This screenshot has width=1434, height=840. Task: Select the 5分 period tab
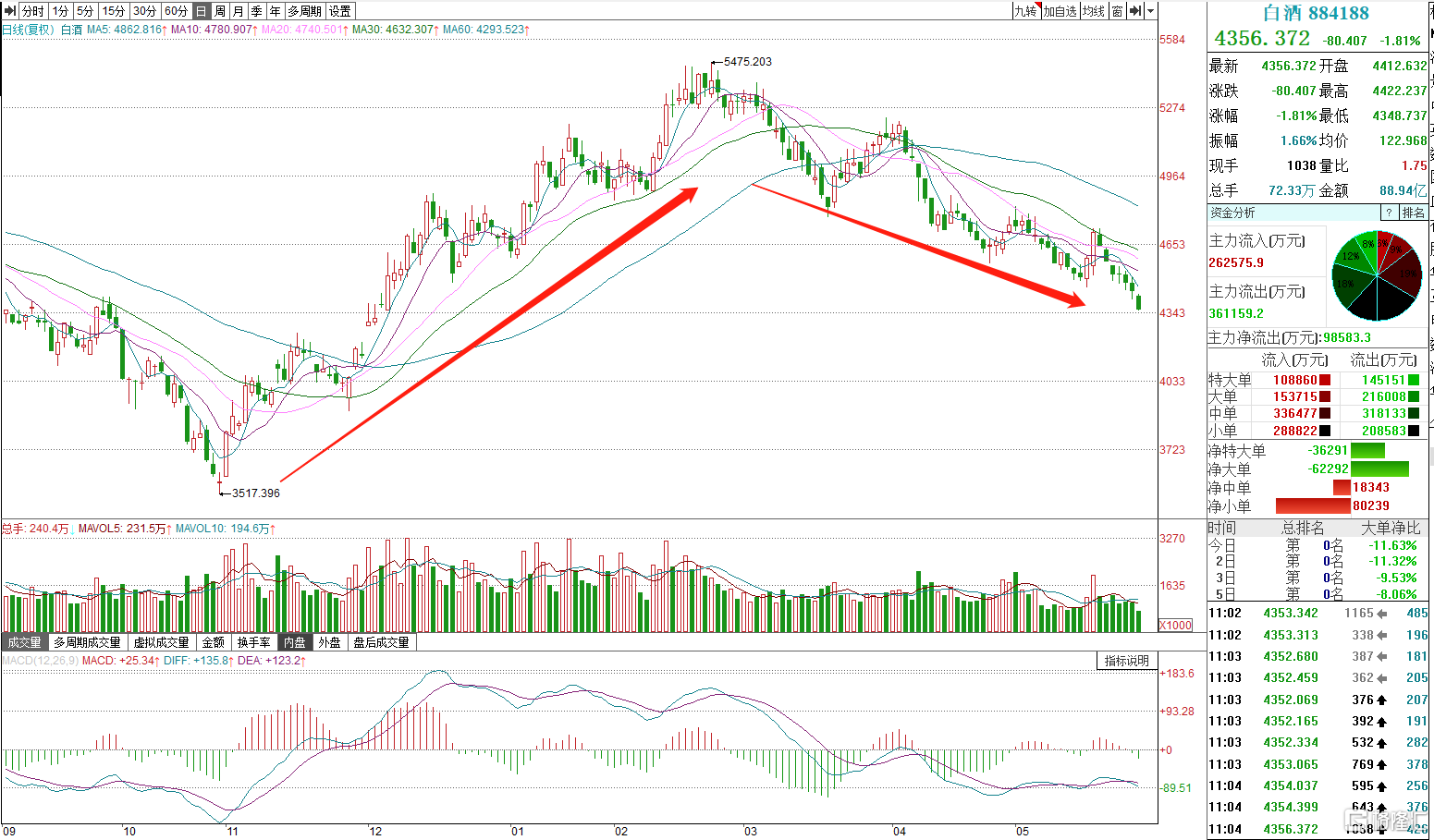coord(85,11)
